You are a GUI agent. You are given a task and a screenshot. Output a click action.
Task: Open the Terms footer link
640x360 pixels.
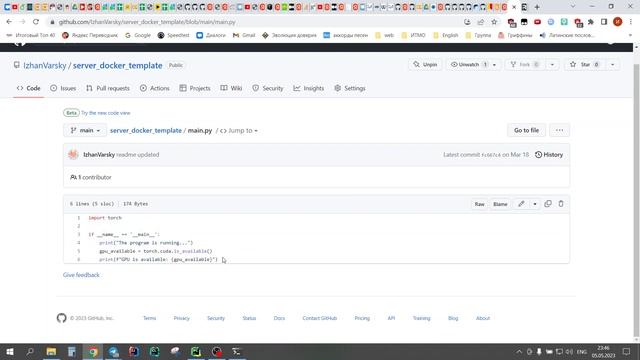coord(149,318)
